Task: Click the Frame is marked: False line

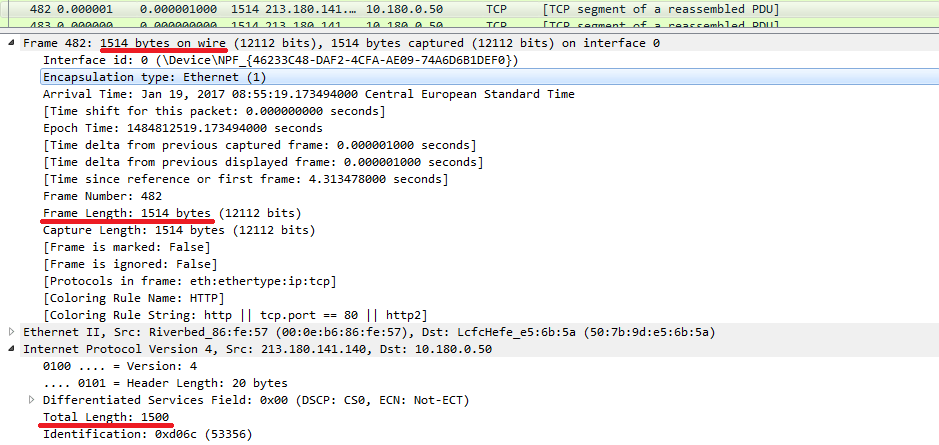Action: pos(126,247)
